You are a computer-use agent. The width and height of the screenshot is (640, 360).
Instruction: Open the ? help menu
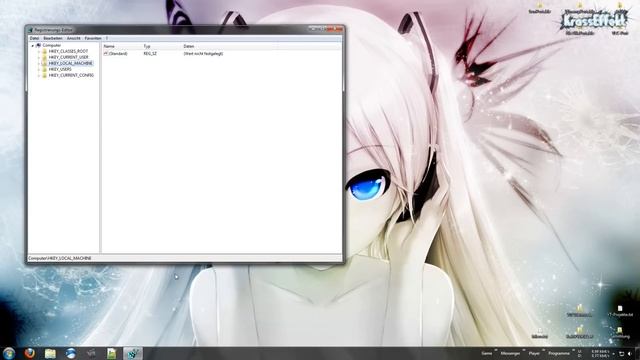[x=107, y=38]
